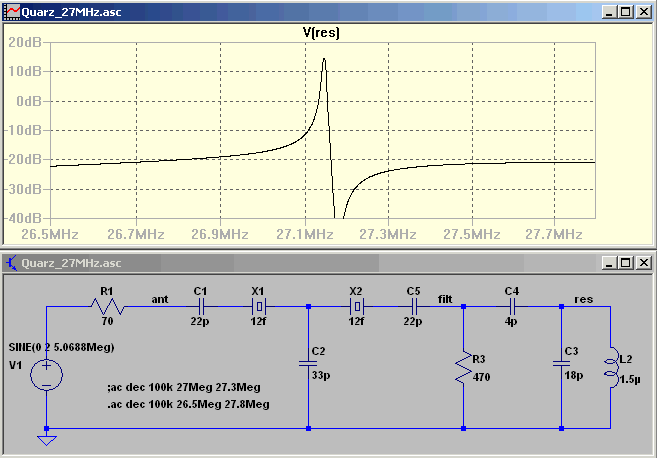Click the X1 value 12f
657x458 pixels.
pyautogui.click(x=258, y=321)
